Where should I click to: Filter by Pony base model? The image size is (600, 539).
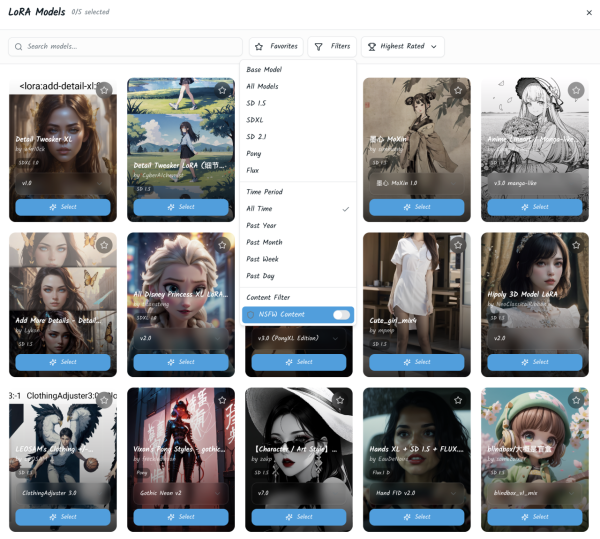(298, 154)
